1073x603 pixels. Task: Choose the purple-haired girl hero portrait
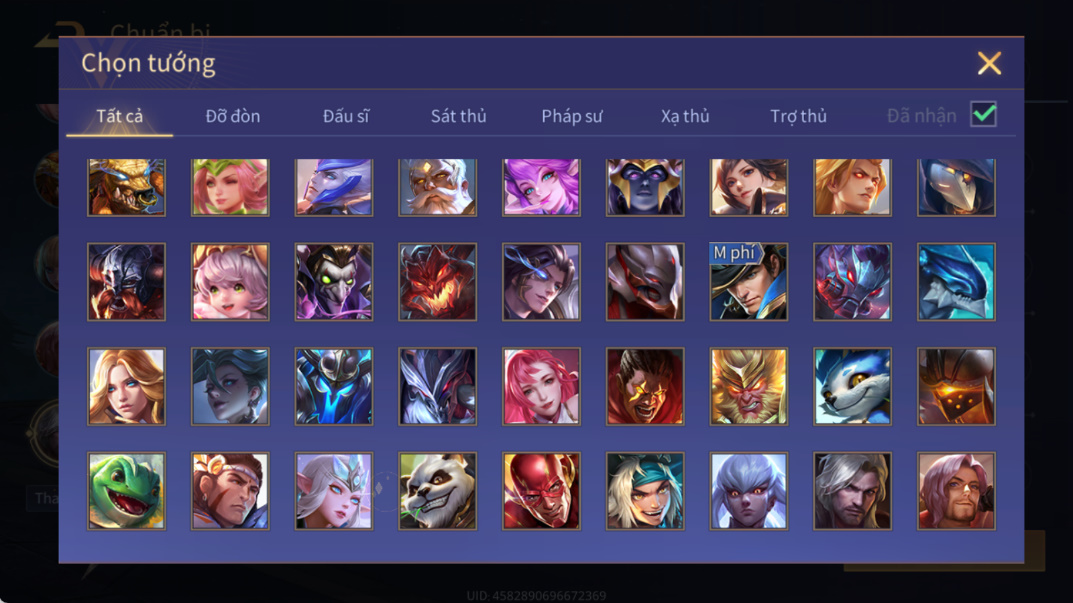click(x=541, y=188)
